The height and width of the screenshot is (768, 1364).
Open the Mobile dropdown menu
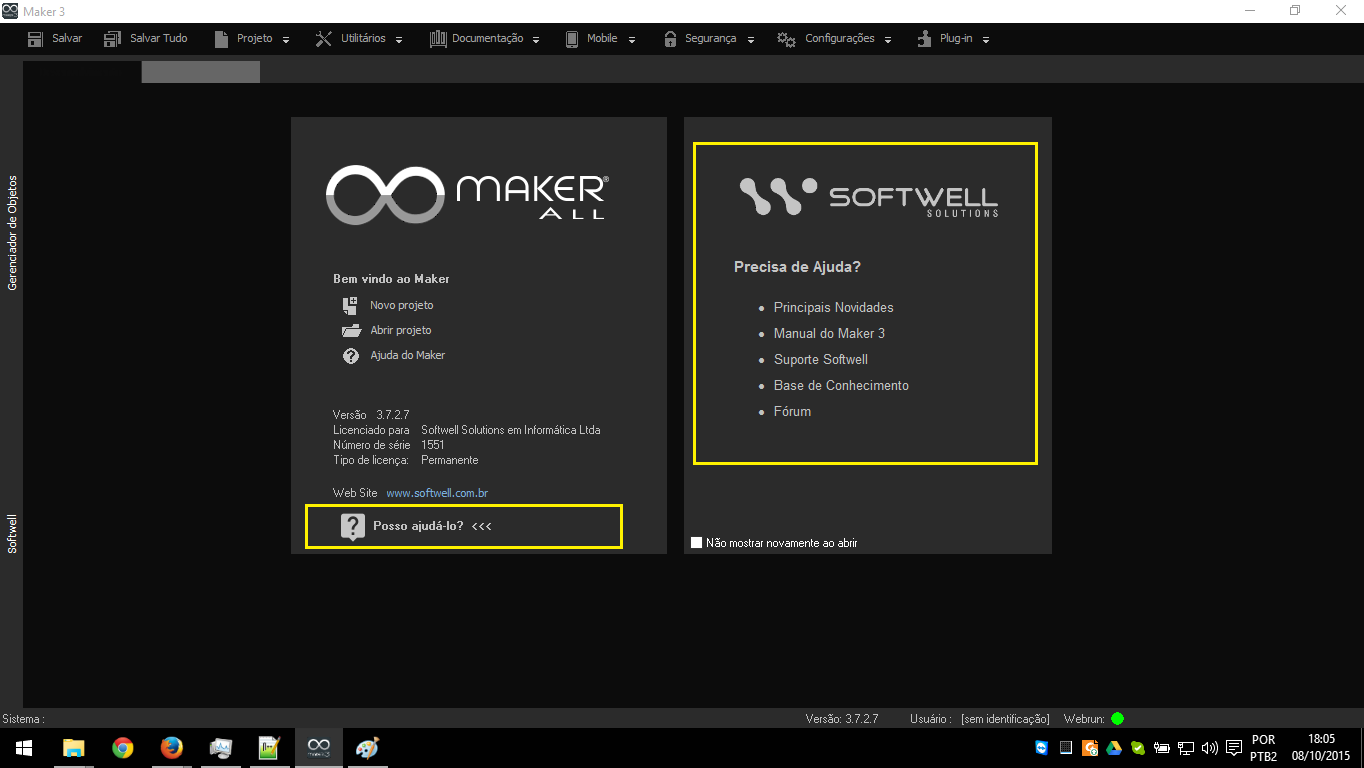tap(599, 39)
